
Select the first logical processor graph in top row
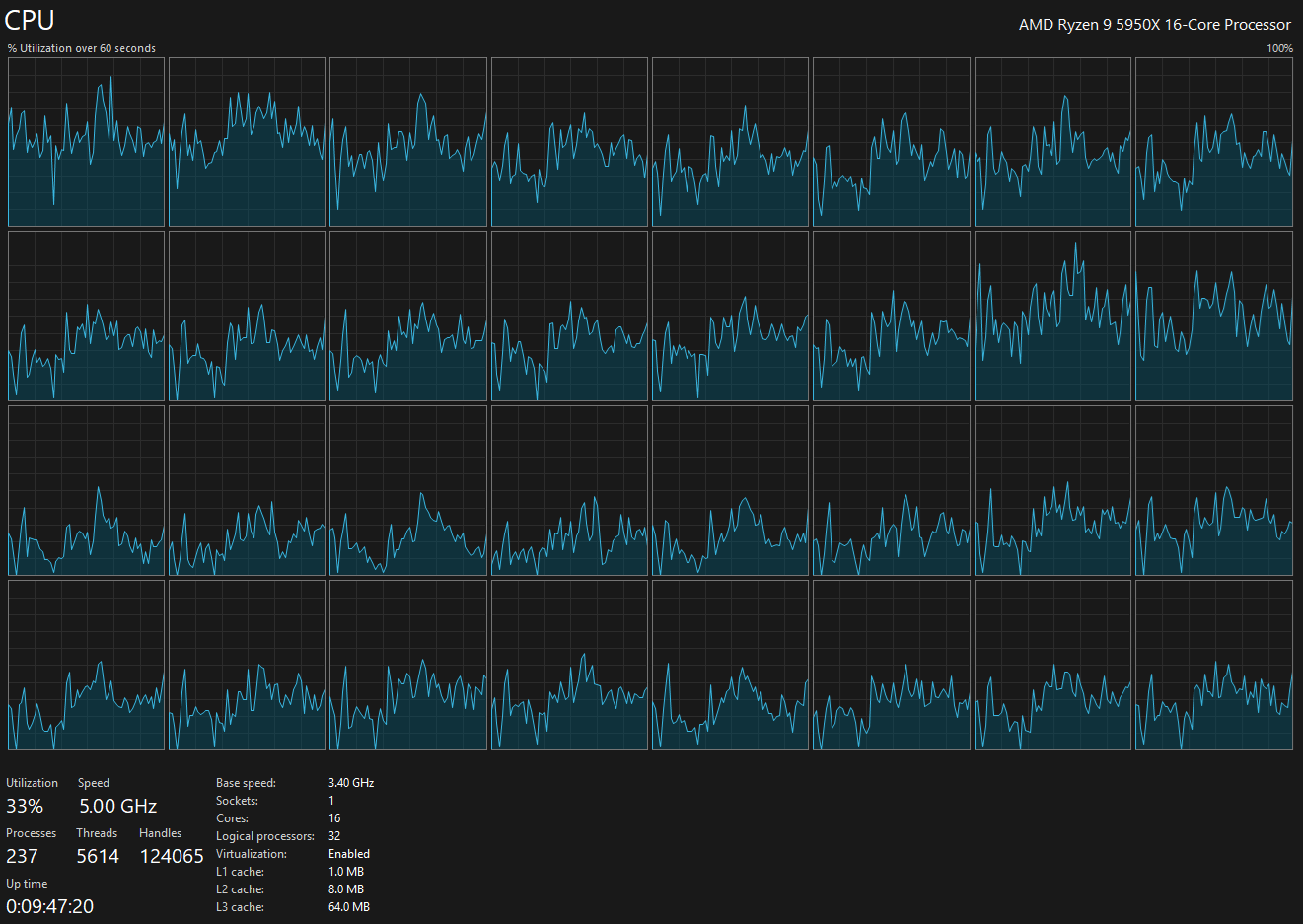coord(86,142)
